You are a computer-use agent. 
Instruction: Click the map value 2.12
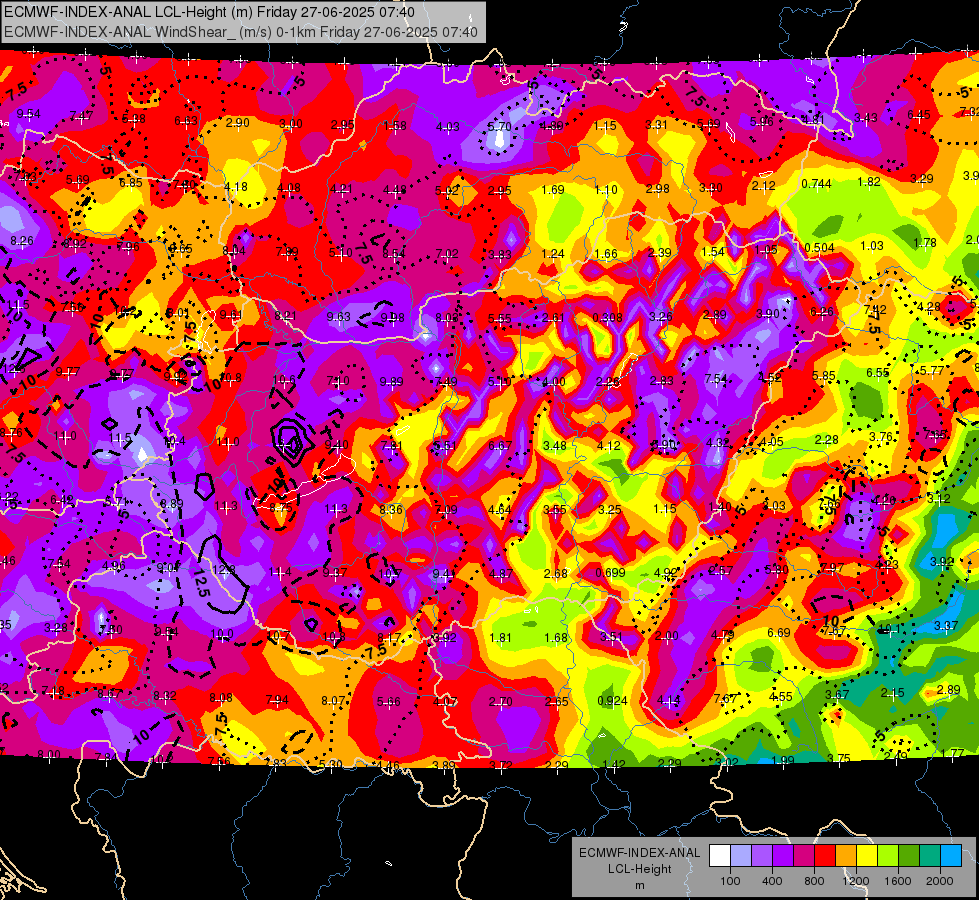[x=764, y=186]
